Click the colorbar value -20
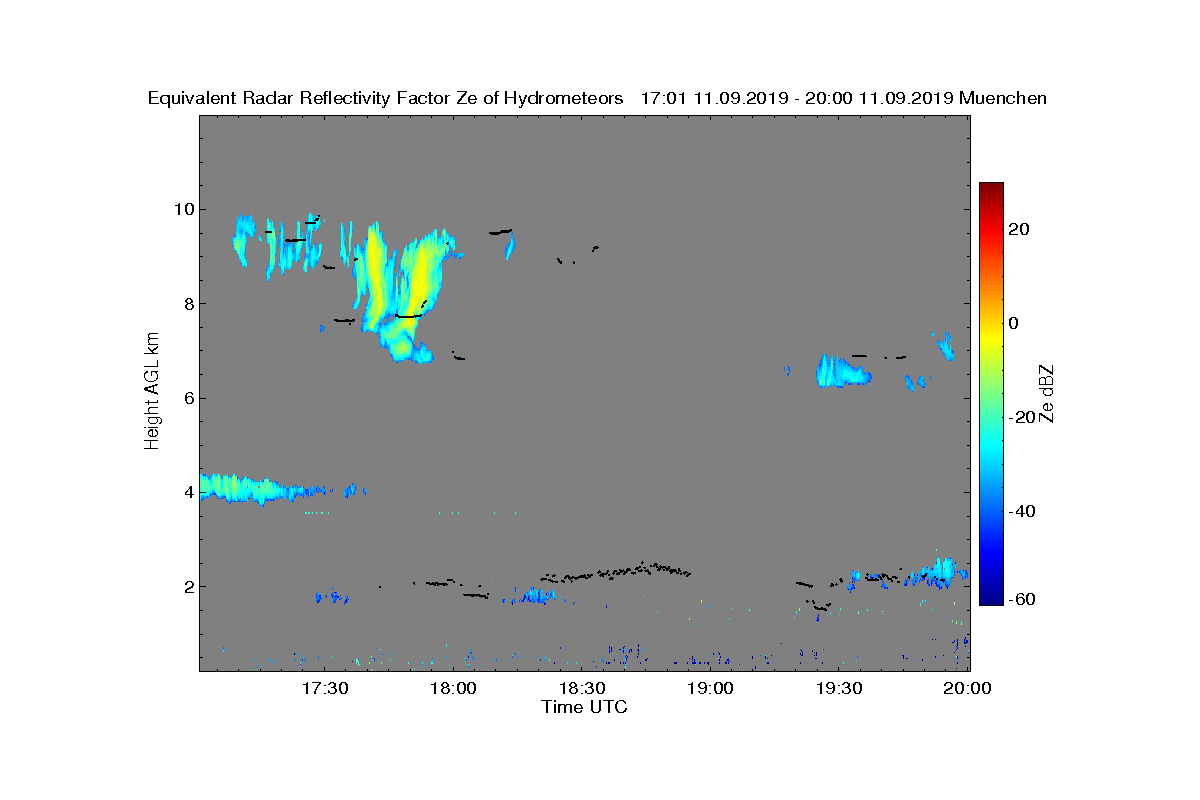 1022,417
